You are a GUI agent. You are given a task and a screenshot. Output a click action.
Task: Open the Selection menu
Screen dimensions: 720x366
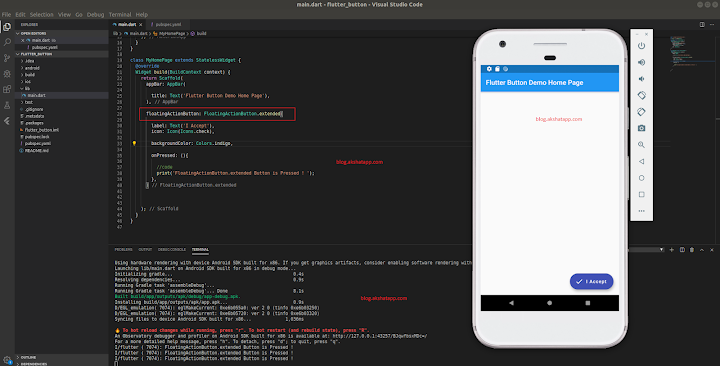(42, 15)
